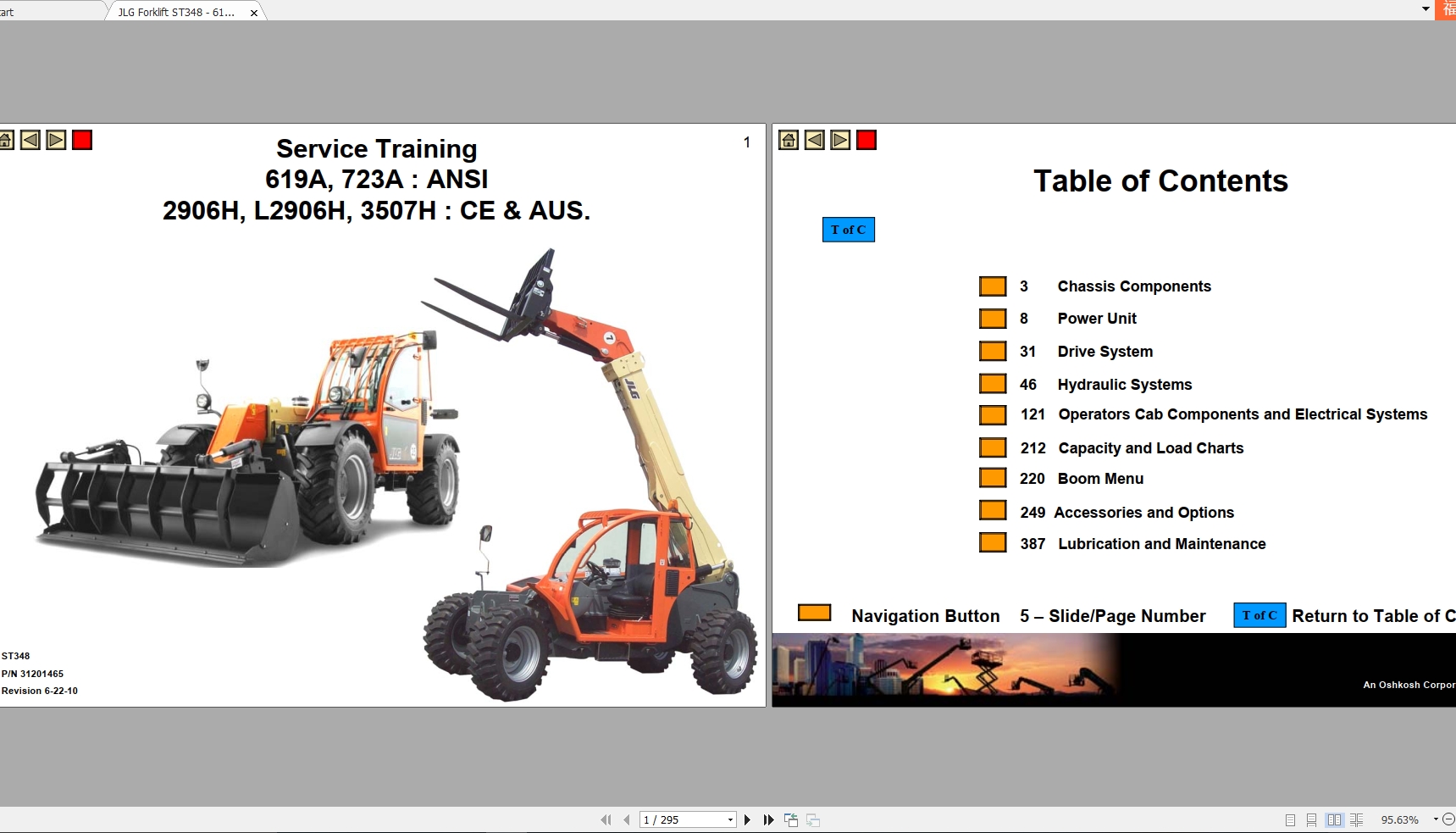Jump to last page with skip-forward icon
1456x833 pixels.
click(x=768, y=819)
